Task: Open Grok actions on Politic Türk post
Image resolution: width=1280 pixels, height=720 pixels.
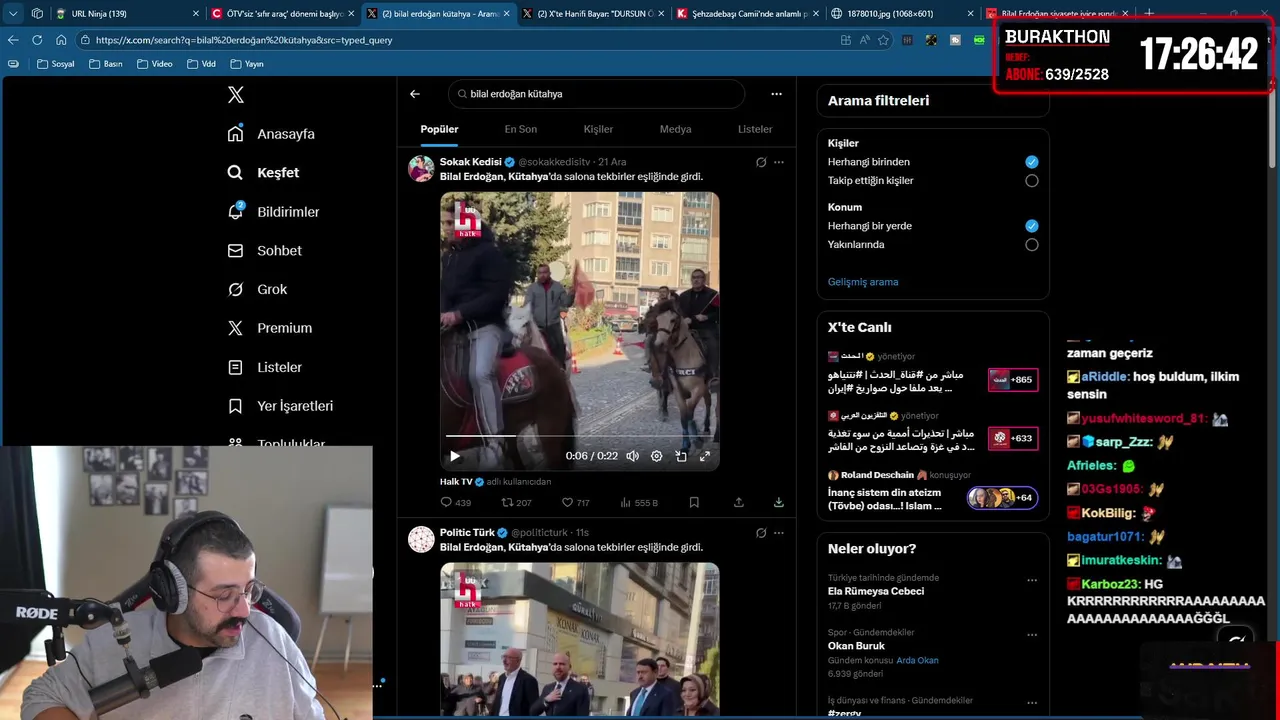Action: tap(761, 533)
